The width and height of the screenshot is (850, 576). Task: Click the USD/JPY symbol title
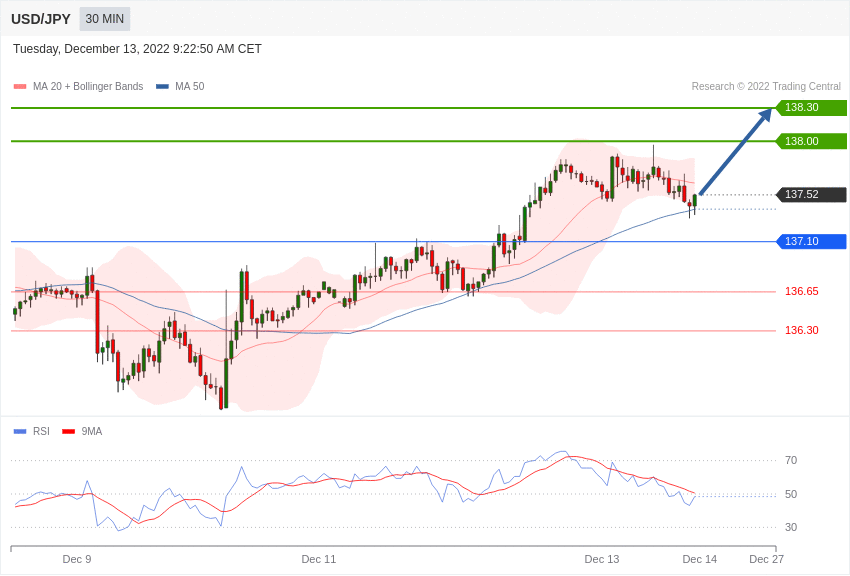pyautogui.click(x=41, y=19)
